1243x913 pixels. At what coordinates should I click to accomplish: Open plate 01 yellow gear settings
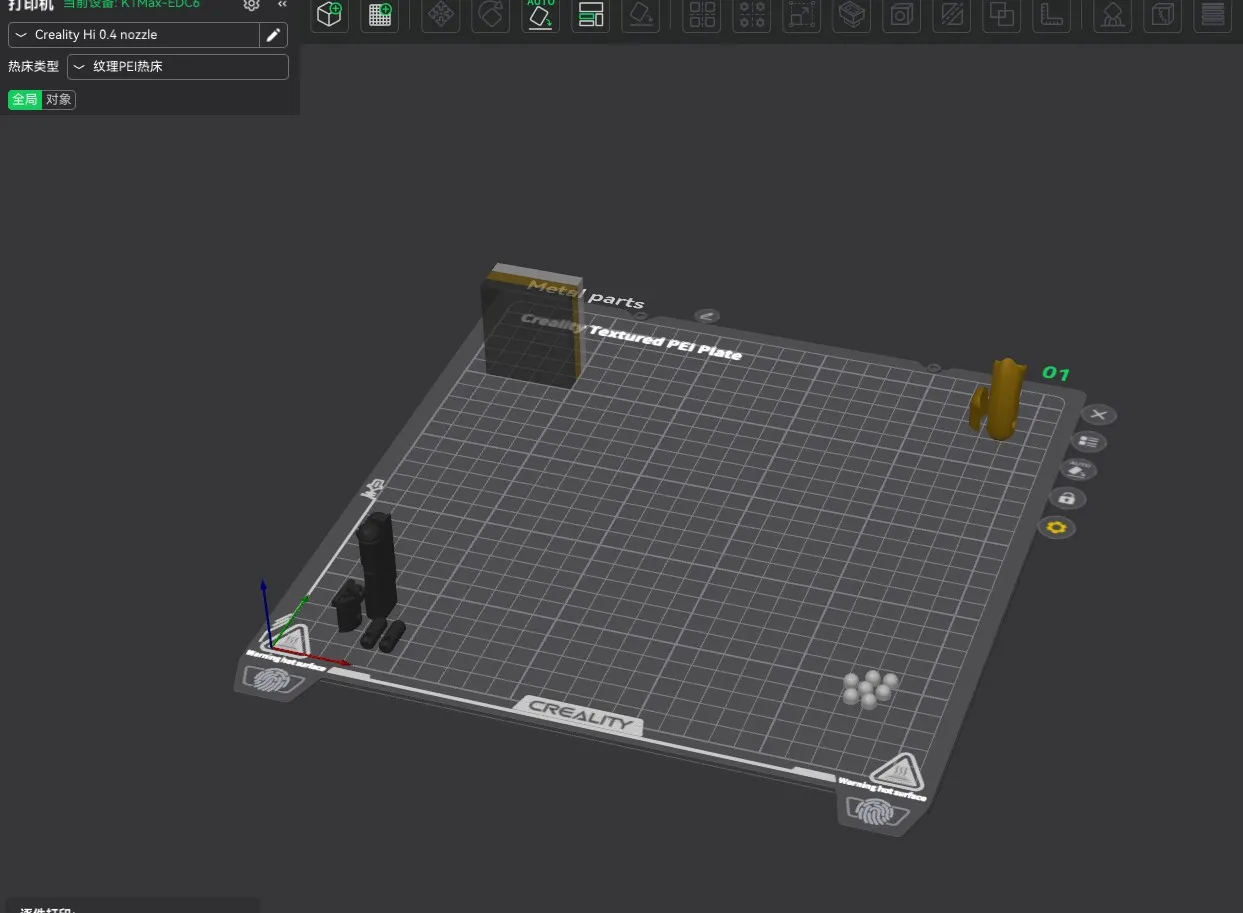1057,527
